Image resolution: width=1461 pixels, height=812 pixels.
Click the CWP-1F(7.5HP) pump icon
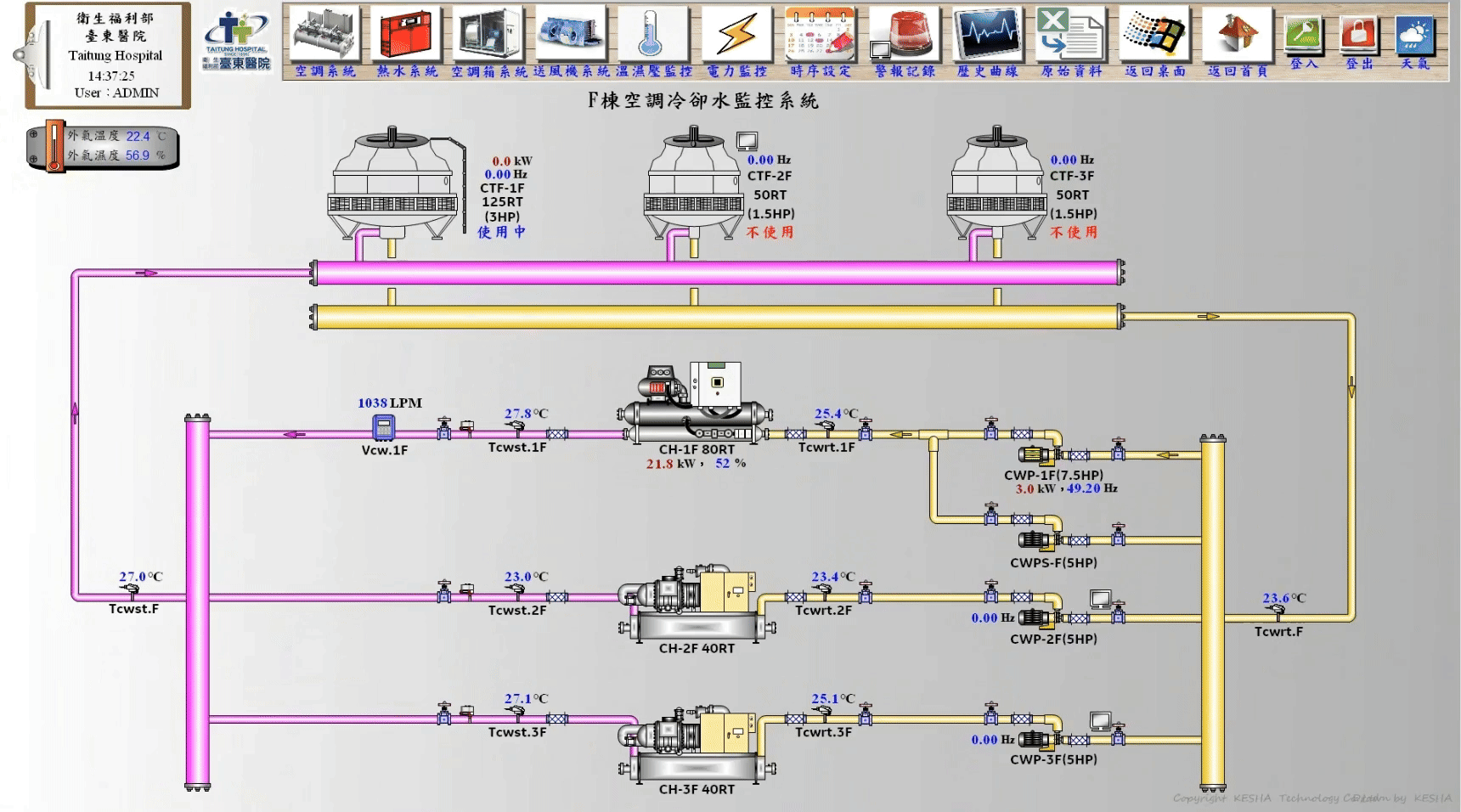(1037, 455)
